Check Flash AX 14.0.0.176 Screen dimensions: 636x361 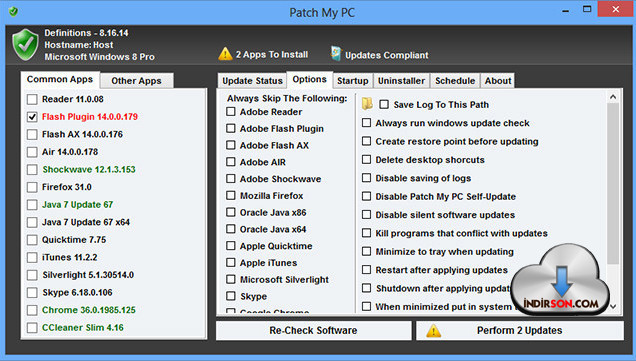[32, 134]
